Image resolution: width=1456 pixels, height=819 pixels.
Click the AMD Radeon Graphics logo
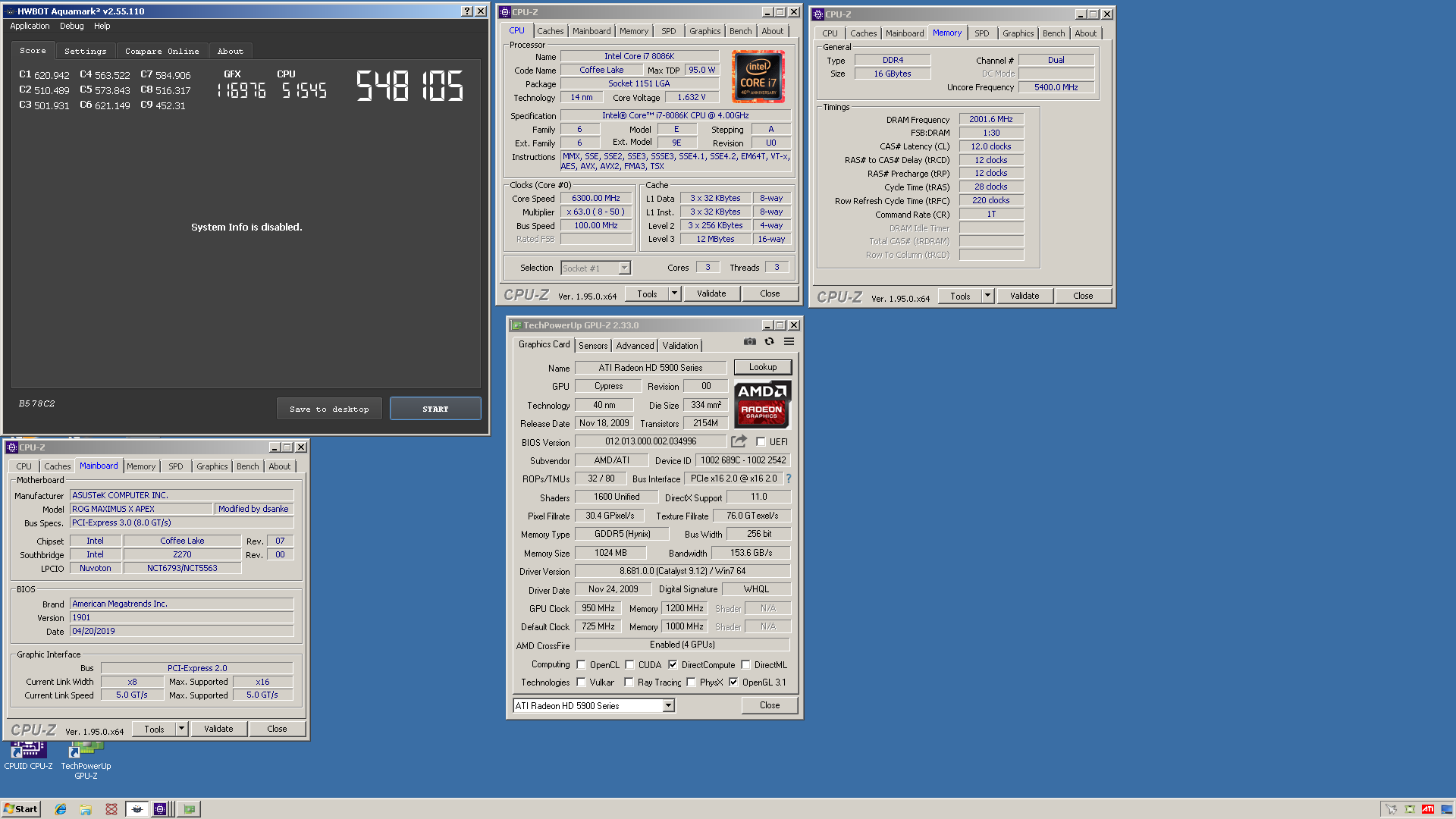tap(762, 405)
